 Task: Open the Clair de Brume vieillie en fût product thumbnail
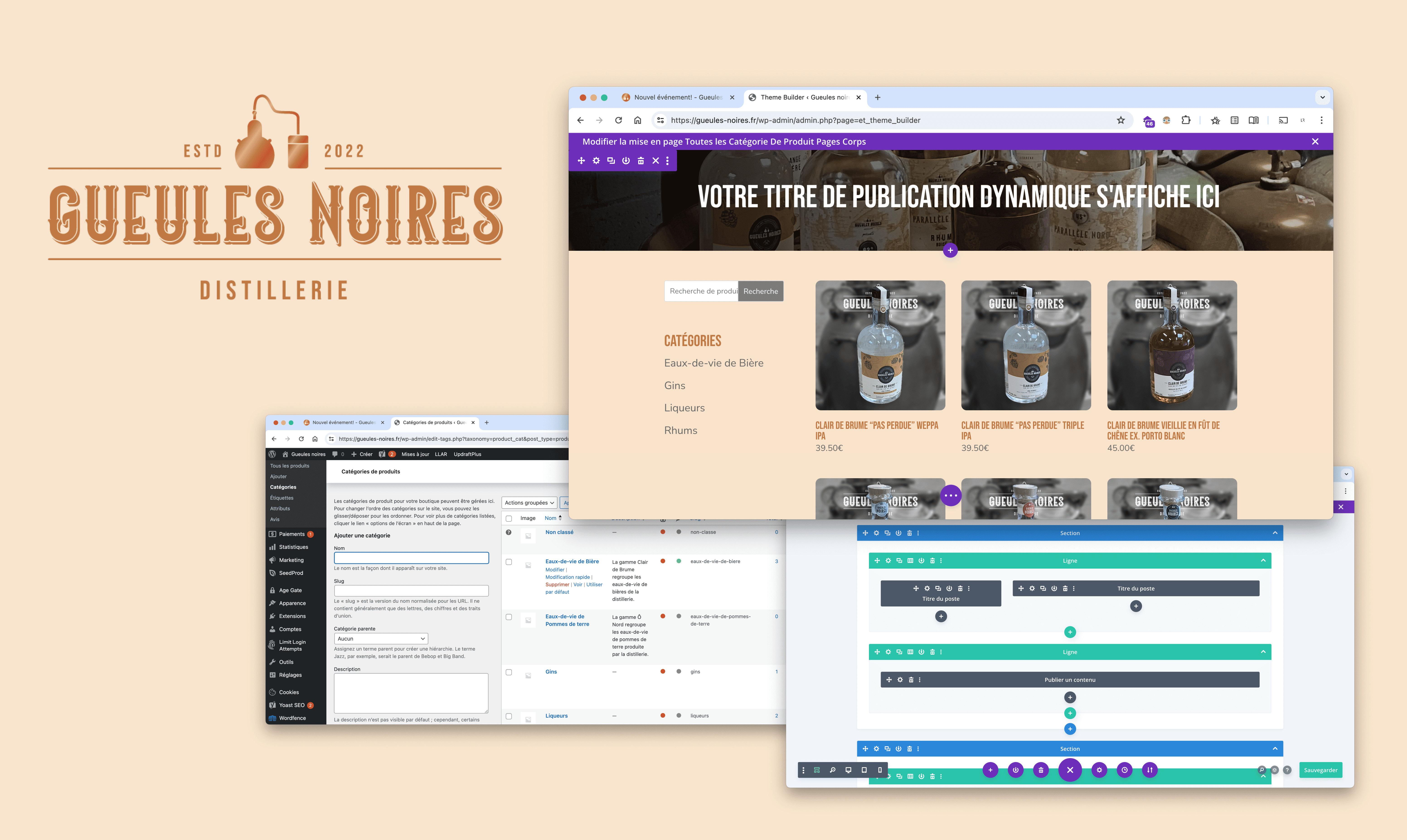pyautogui.click(x=1172, y=345)
